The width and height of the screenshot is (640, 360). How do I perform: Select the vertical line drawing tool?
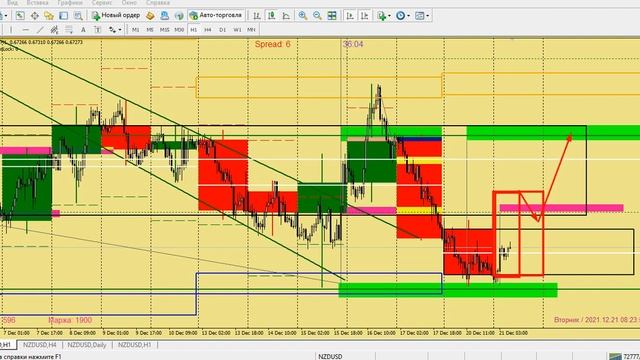(x=11, y=30)
